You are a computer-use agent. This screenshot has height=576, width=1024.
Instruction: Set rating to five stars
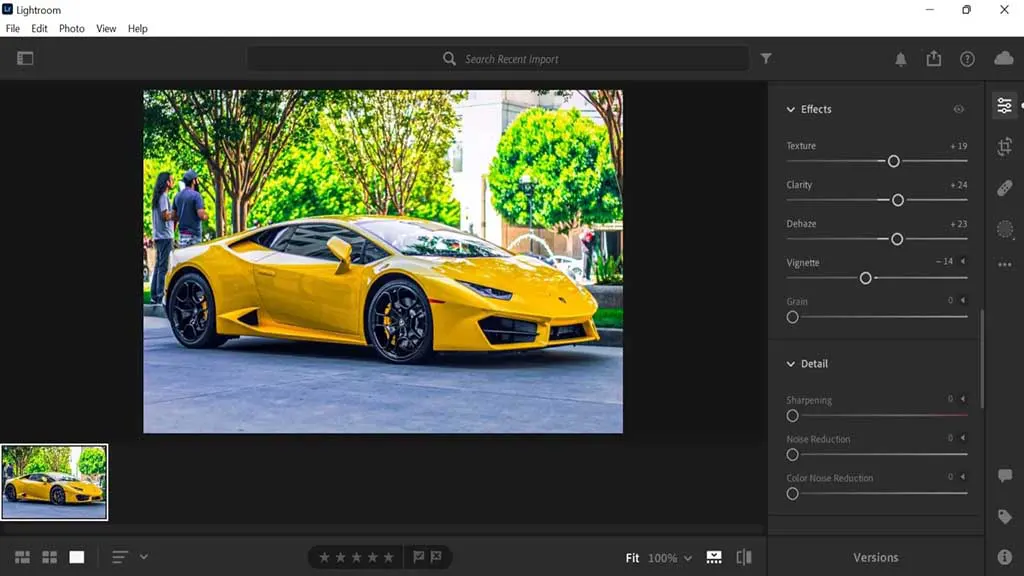coord(389,557)
